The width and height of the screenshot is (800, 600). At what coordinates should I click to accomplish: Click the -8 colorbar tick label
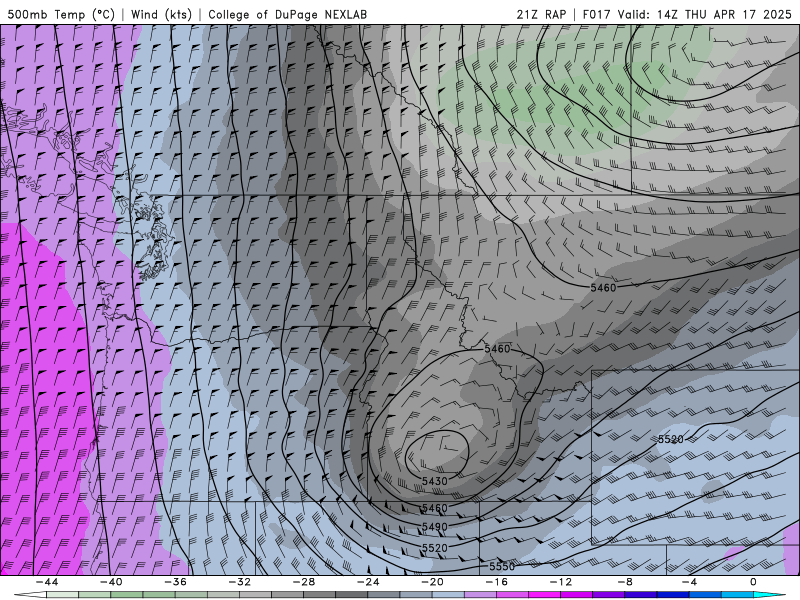(x=625, y=582)
